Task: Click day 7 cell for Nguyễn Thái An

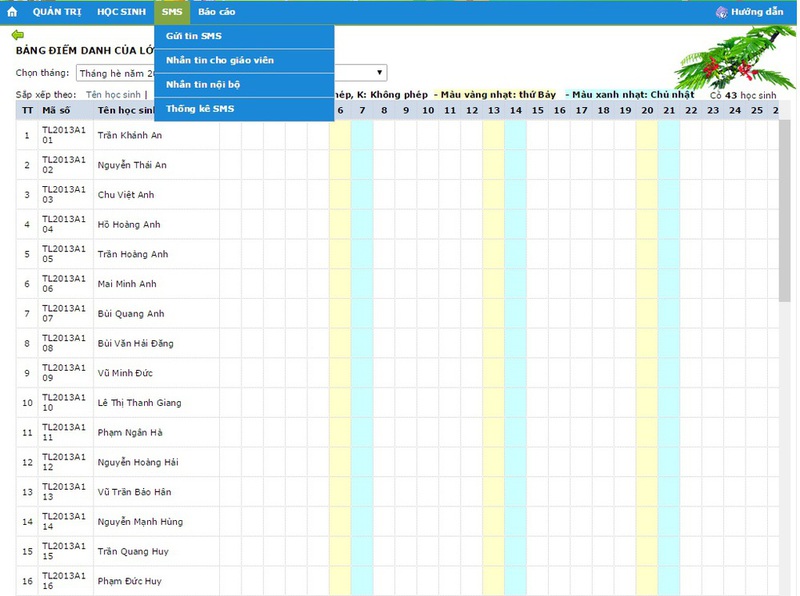Action: click(x=362, y=165)
